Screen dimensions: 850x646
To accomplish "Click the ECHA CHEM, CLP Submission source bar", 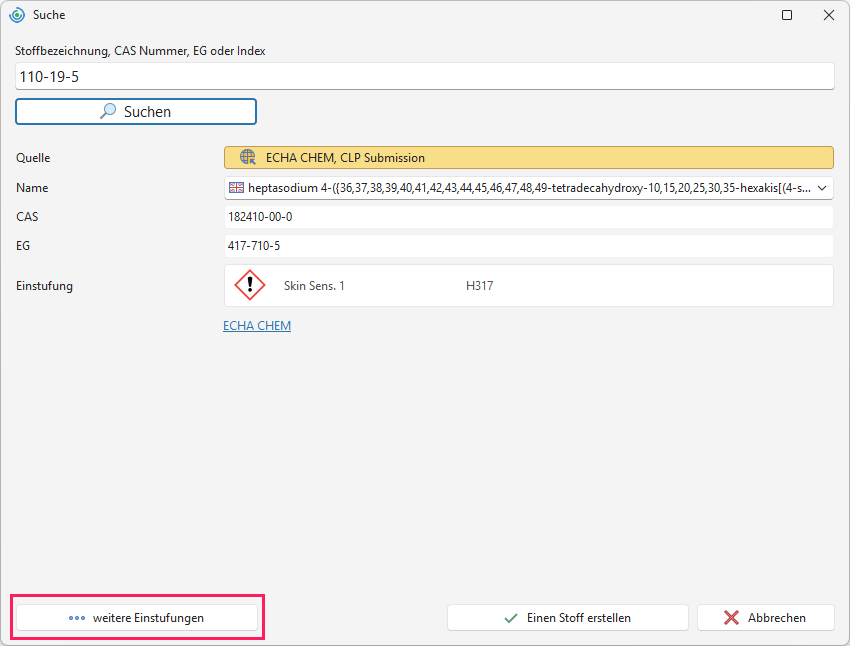I will point(529,158).
